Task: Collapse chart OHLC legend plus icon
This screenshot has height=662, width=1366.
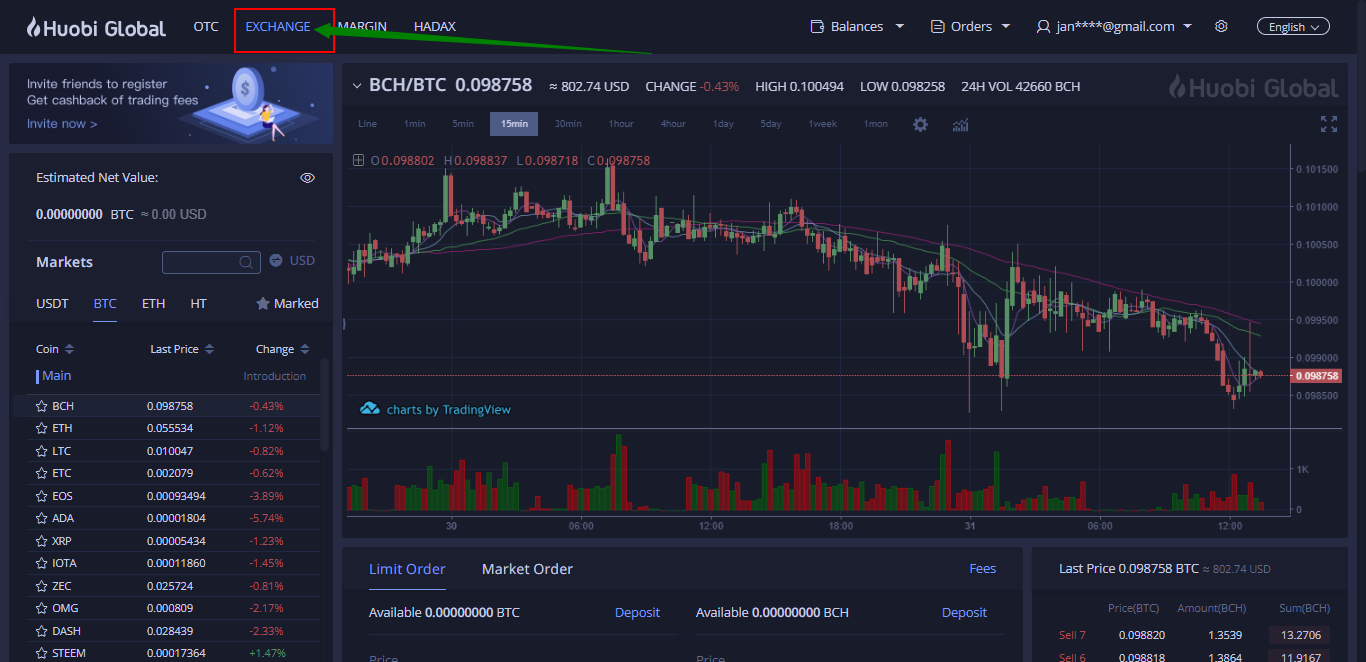Action: [358, 160]
